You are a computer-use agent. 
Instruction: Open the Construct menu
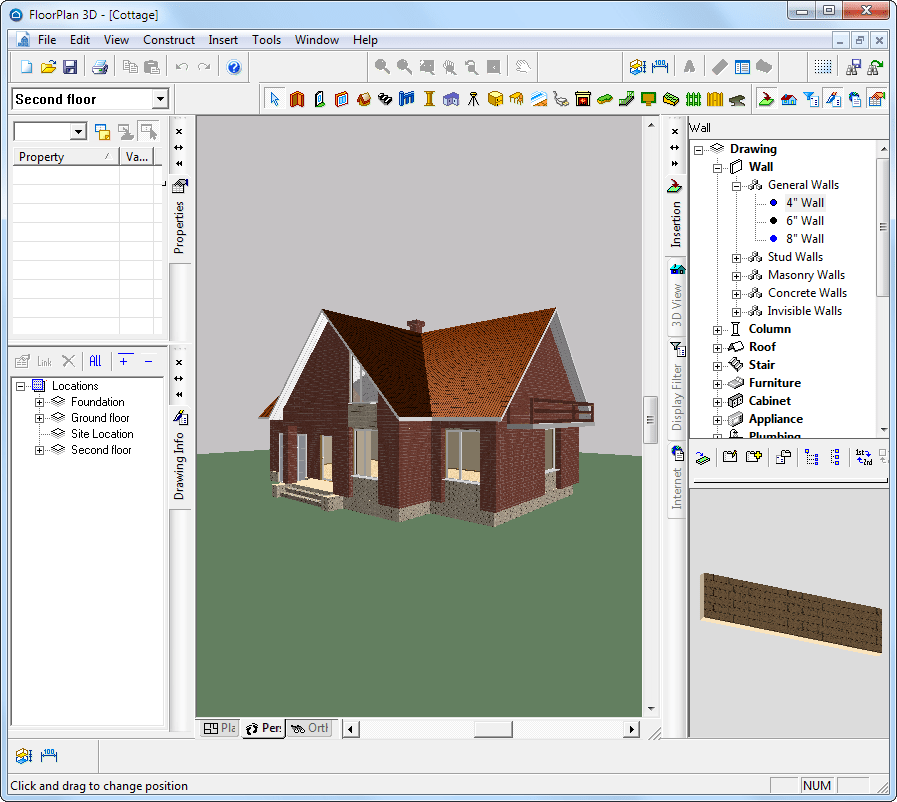coord(169,40)
